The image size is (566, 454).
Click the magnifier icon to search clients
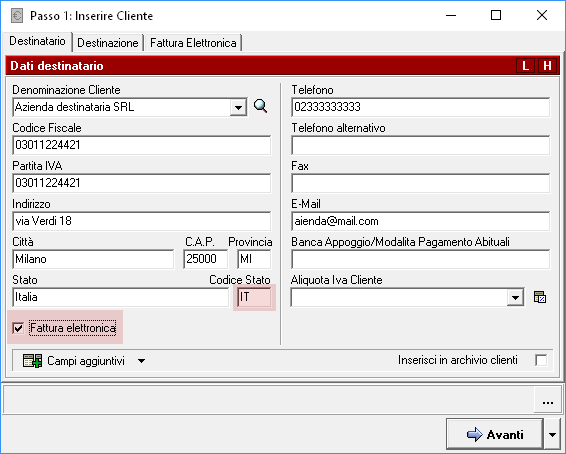point(260,106)
